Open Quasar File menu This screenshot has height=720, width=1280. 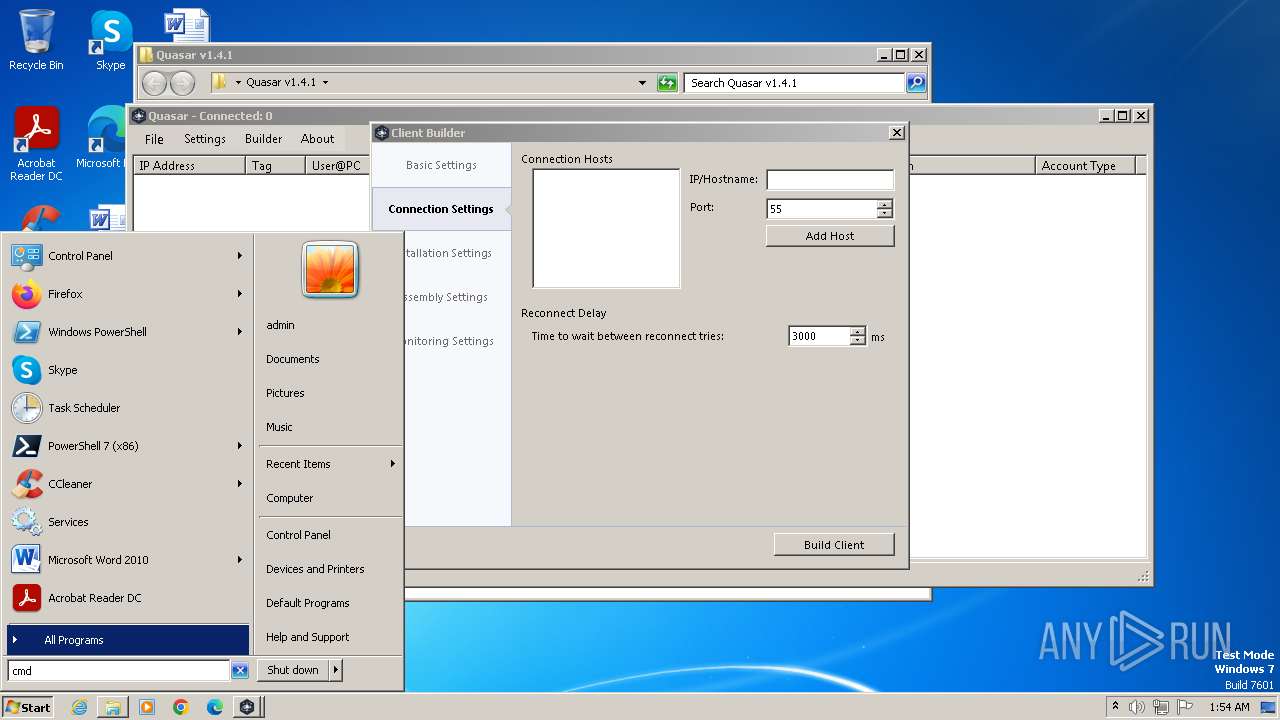[154, 139]
